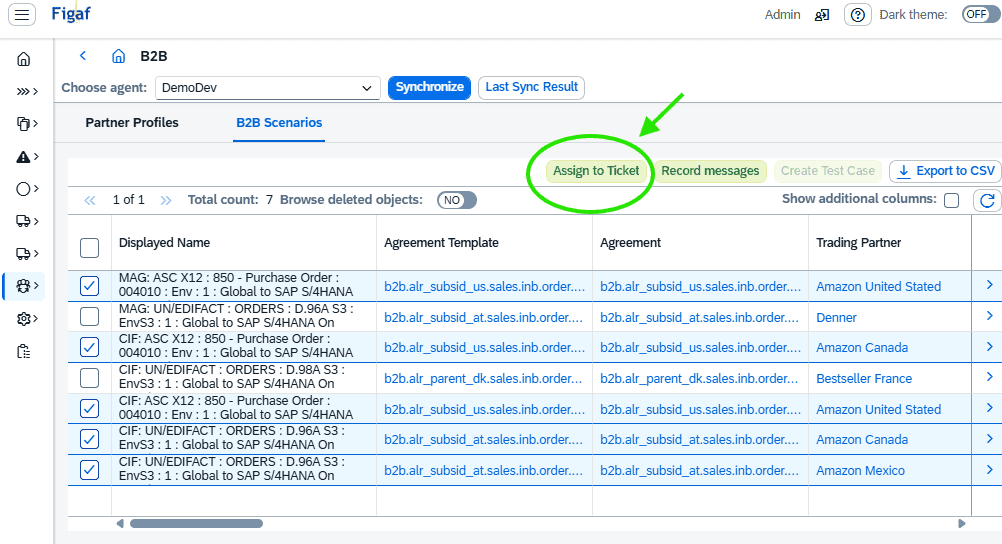Go to Home in the left sidebar
Viewport: 1002px width, 544px height.
pos(24,59)
